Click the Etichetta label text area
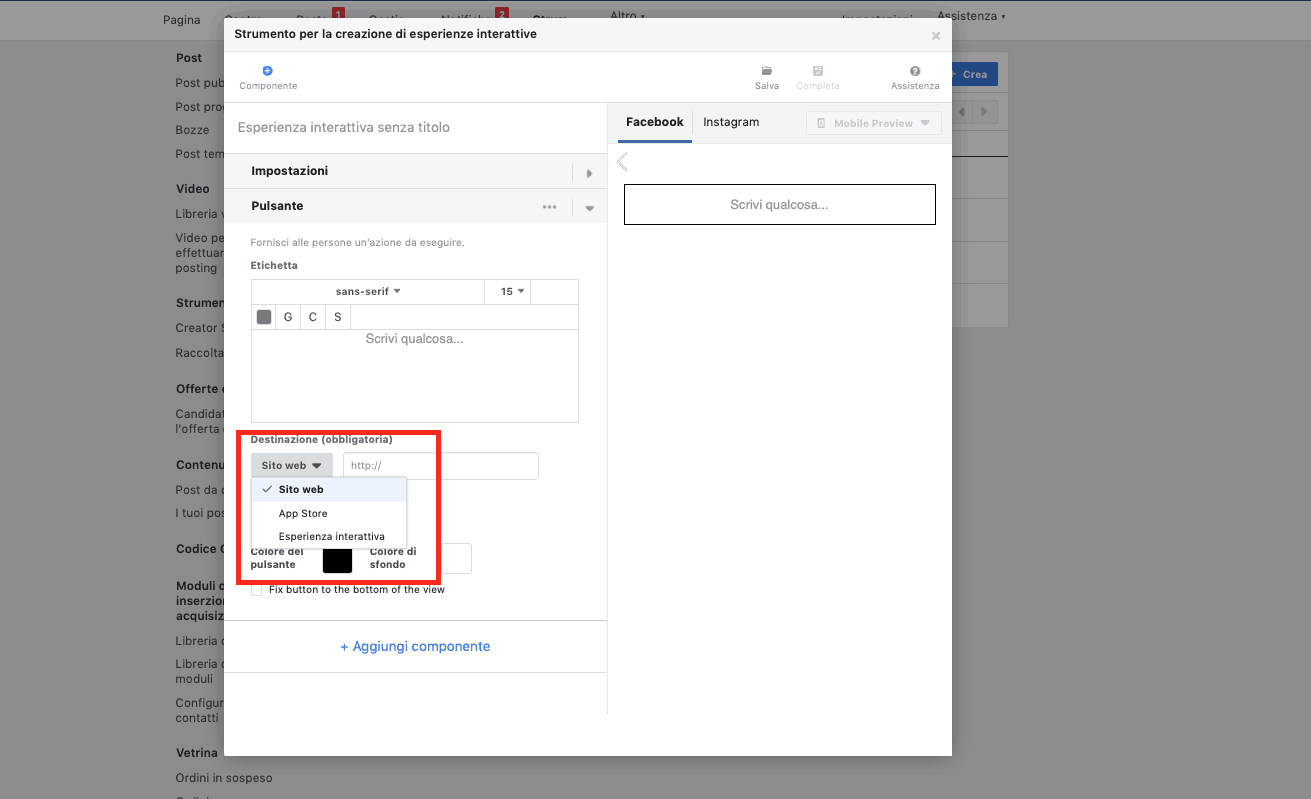Image resolution: width=1311 pixels, height=799 pixels. (x=415, y=376)
